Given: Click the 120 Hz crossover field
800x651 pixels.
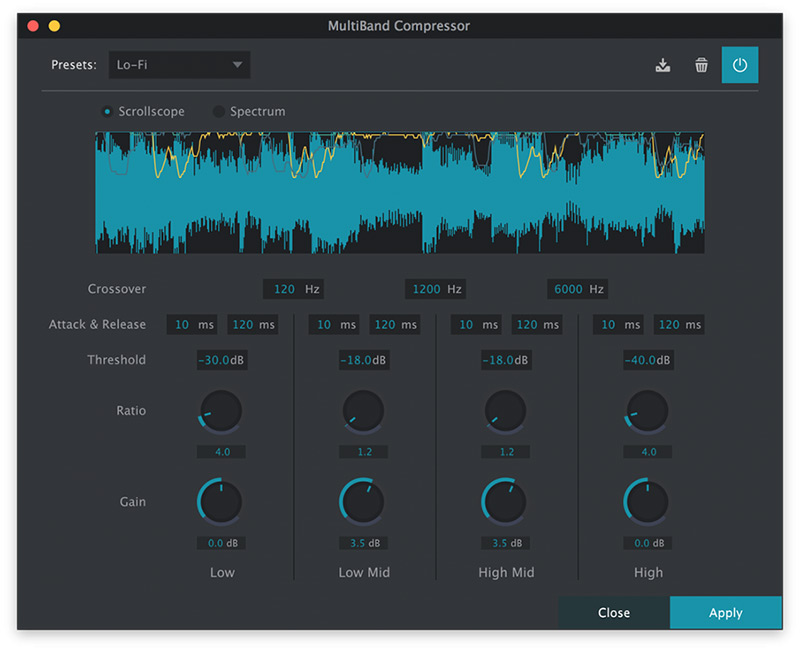Looking at the screenshot, I should click(284, 289).
